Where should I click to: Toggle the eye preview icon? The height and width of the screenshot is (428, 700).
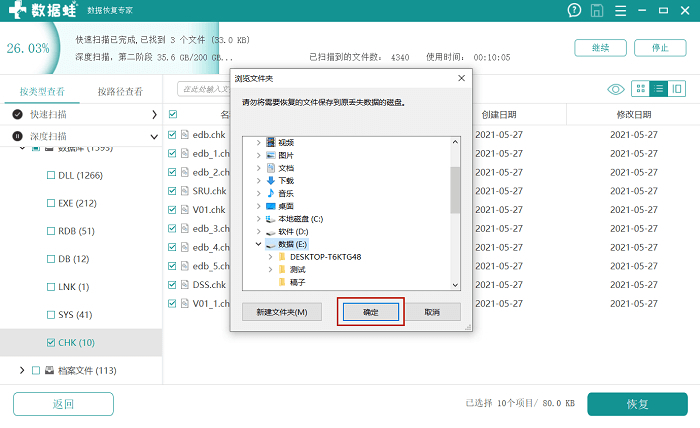point(616,89)
